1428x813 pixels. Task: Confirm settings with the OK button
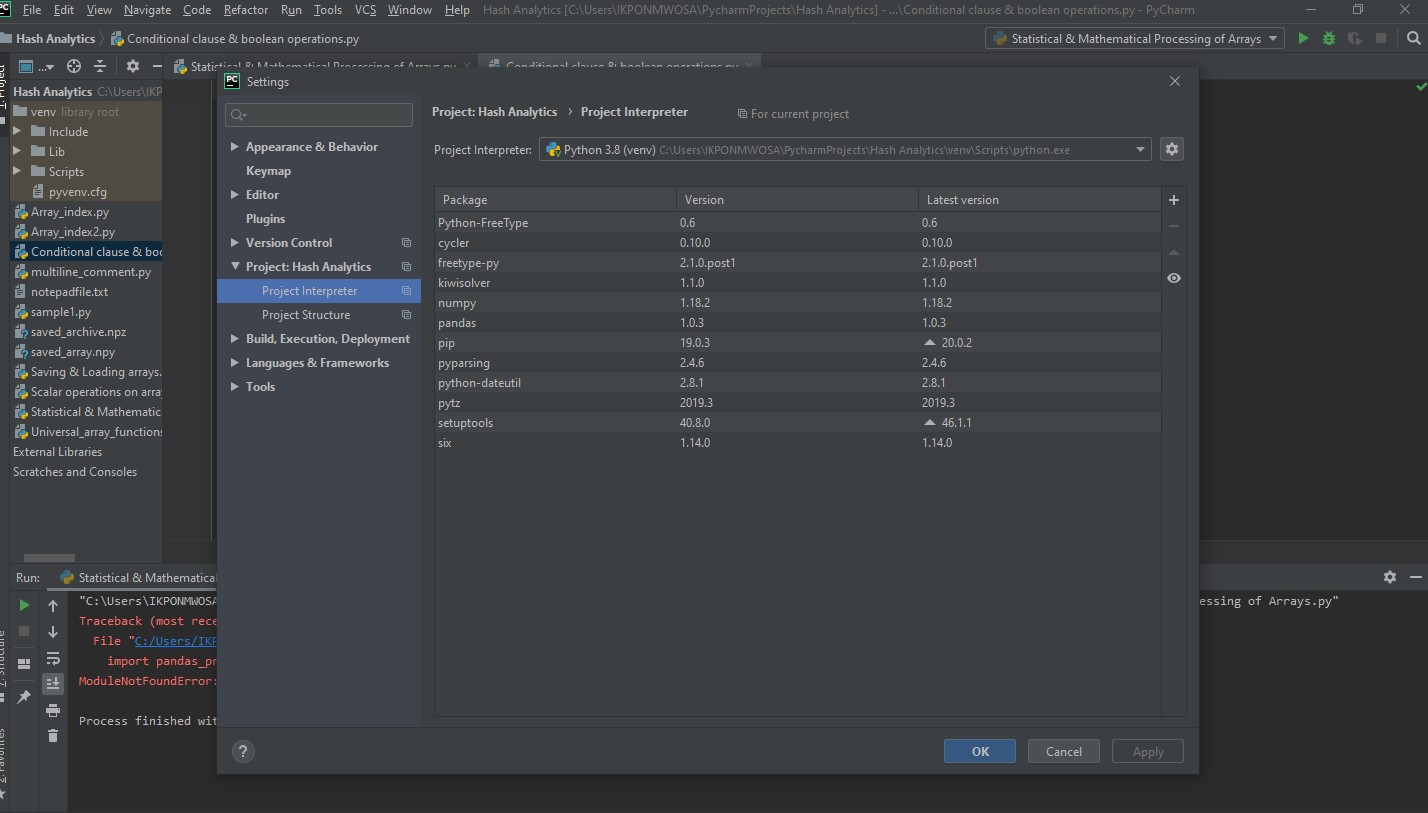coord(979,750)
